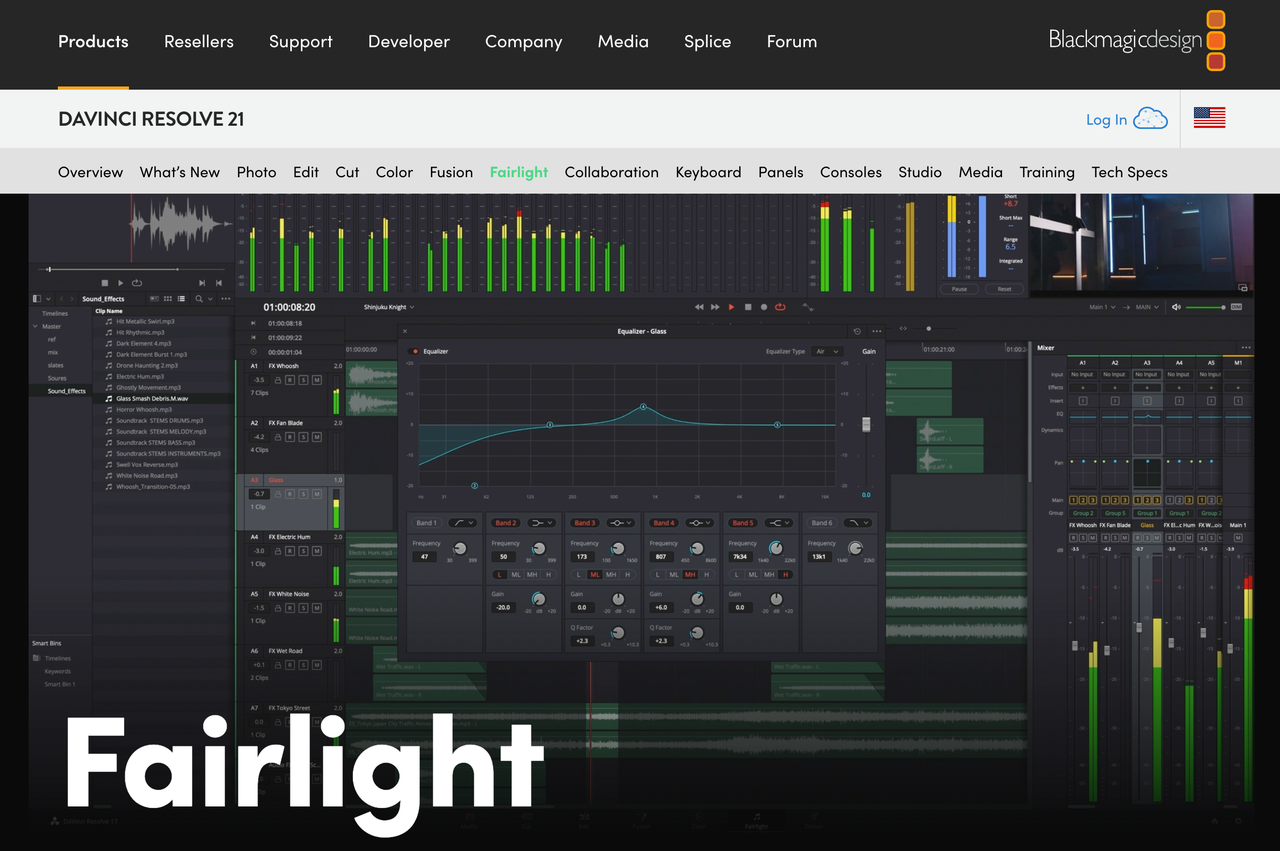
Task: Toggle the Equalizer enable switch
Action: pos(415,351)
